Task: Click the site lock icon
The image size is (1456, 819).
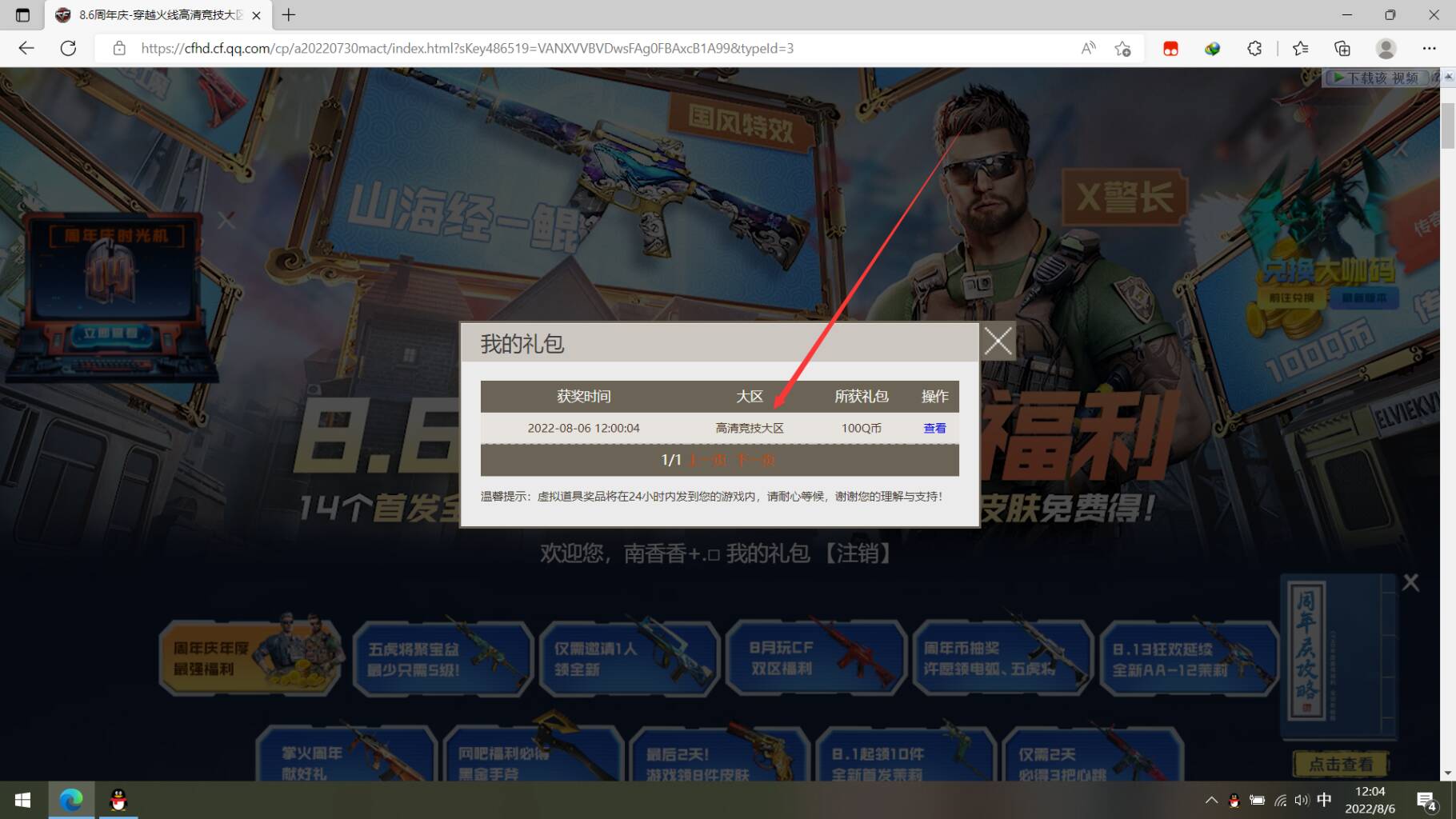Action: click(119, 48)
